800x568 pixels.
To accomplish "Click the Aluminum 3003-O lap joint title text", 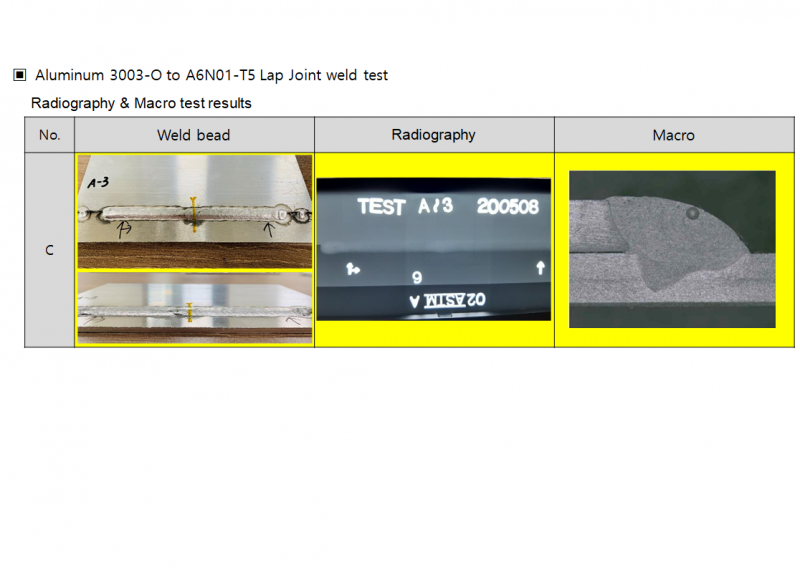I will tap(211, 75).
